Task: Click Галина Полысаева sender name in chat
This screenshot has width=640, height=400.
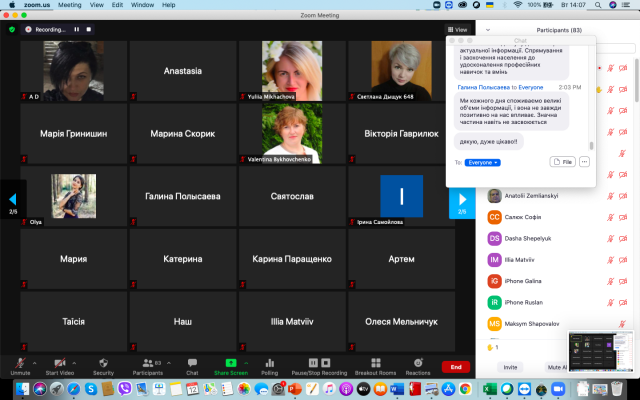Action: click(484, 87)
